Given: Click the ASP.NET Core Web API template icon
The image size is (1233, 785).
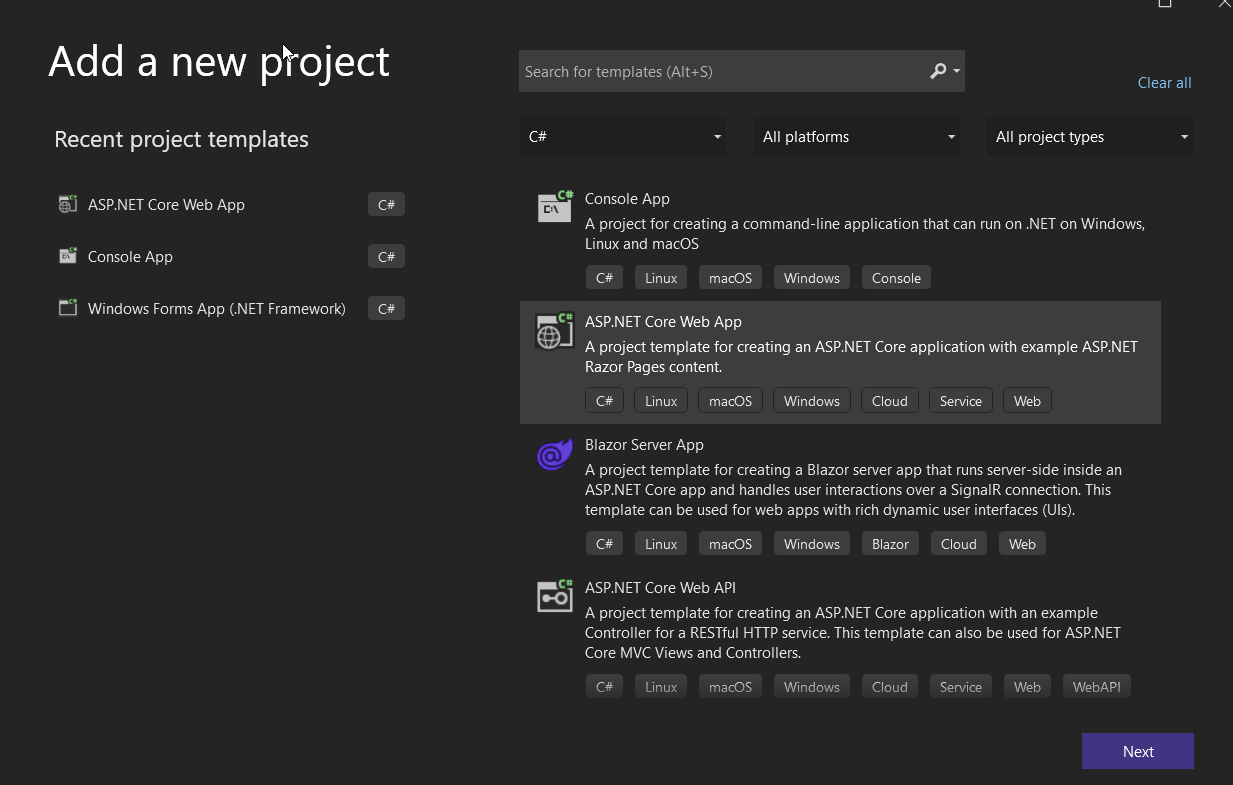Looking at the screenshot, I should 555,597.
